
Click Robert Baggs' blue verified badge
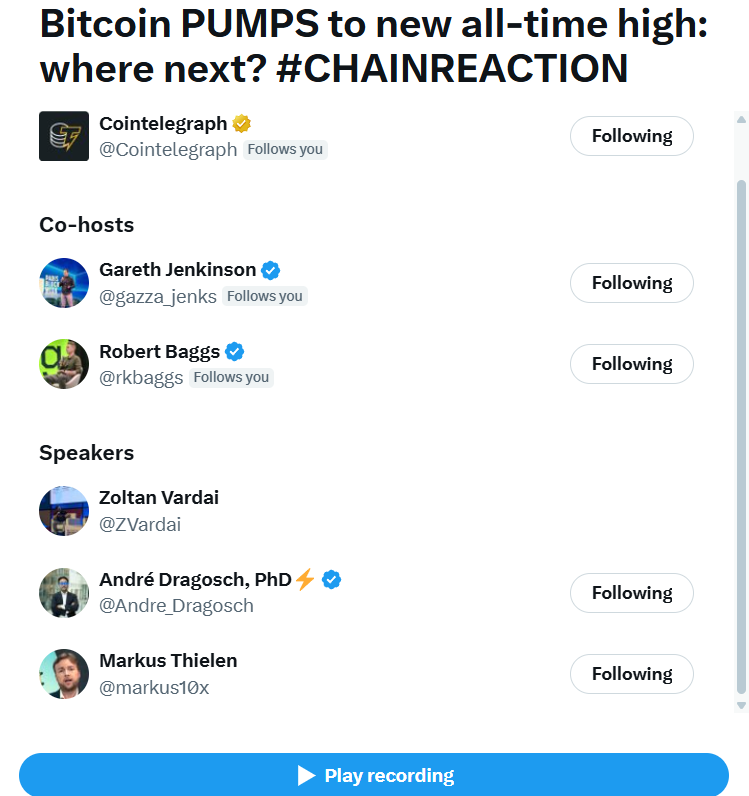(x=235, y=351)
